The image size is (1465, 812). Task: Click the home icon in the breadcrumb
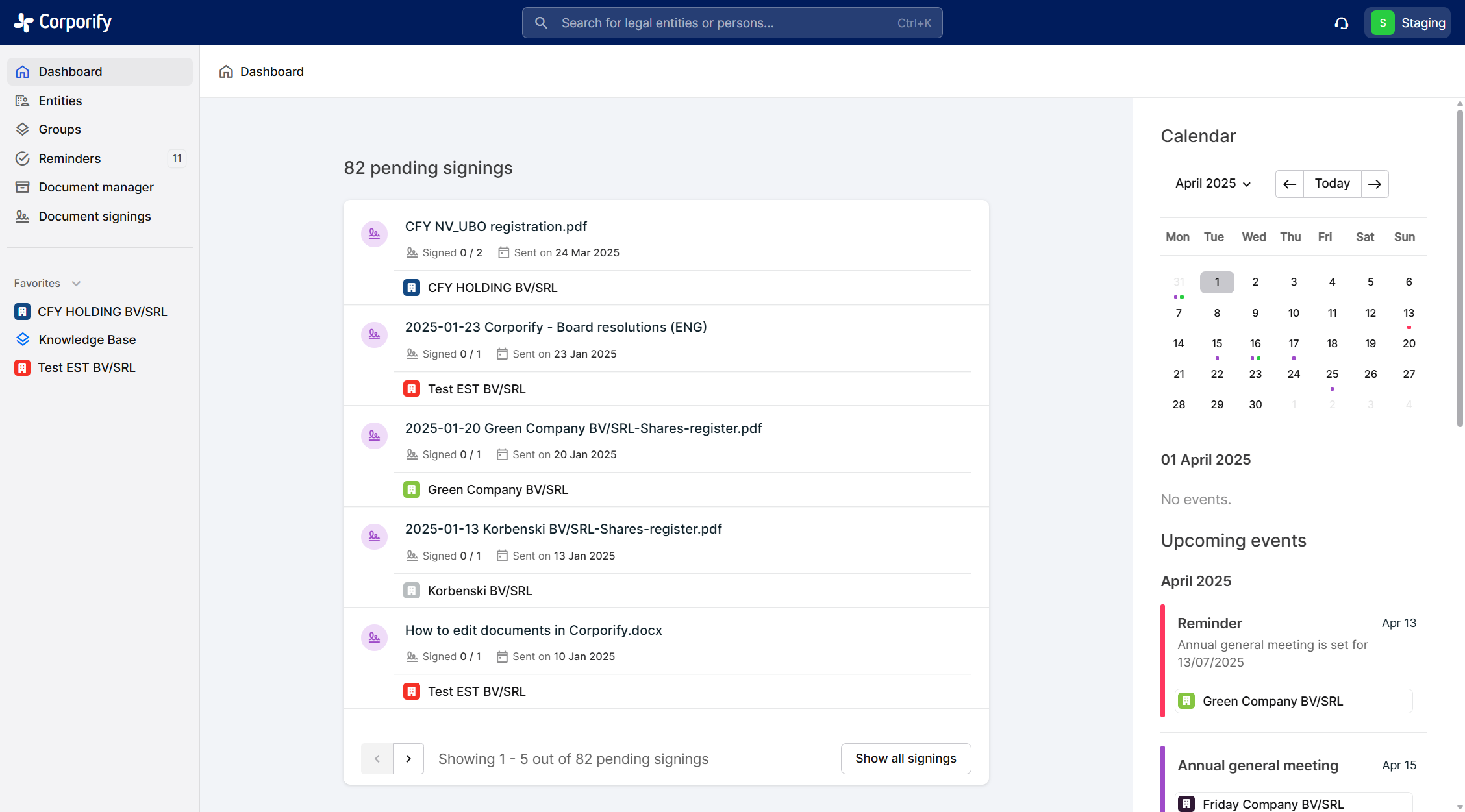226,71
